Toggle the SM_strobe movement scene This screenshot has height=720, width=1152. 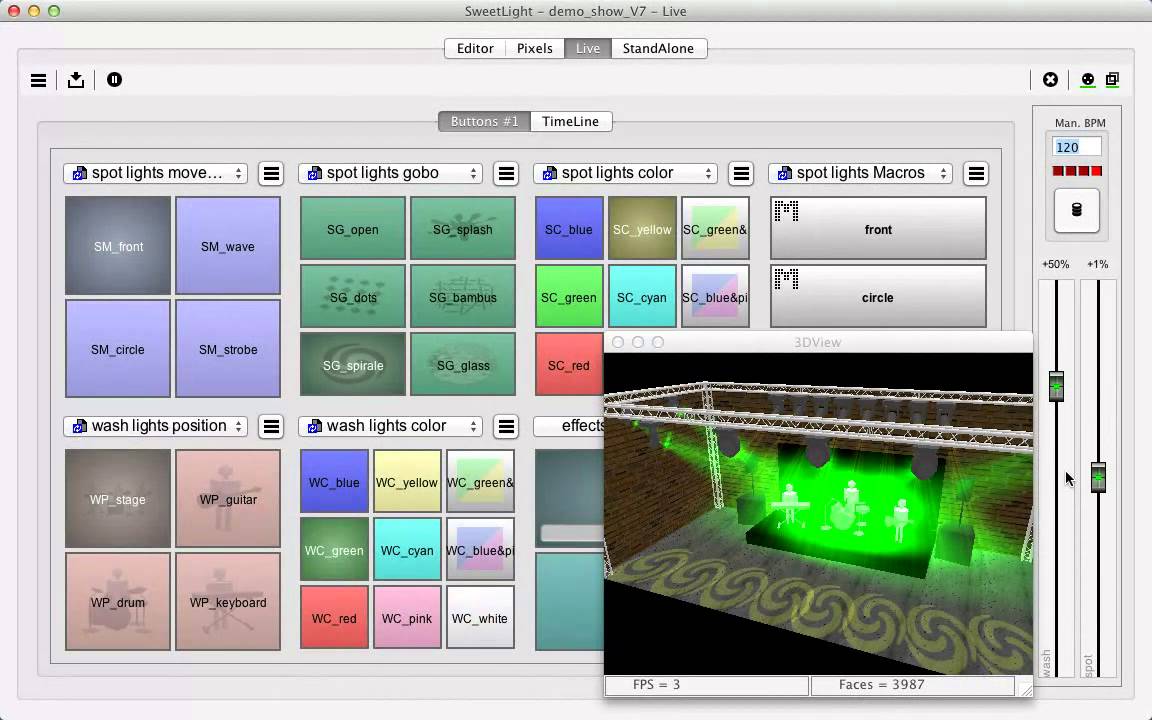(228, 348)
